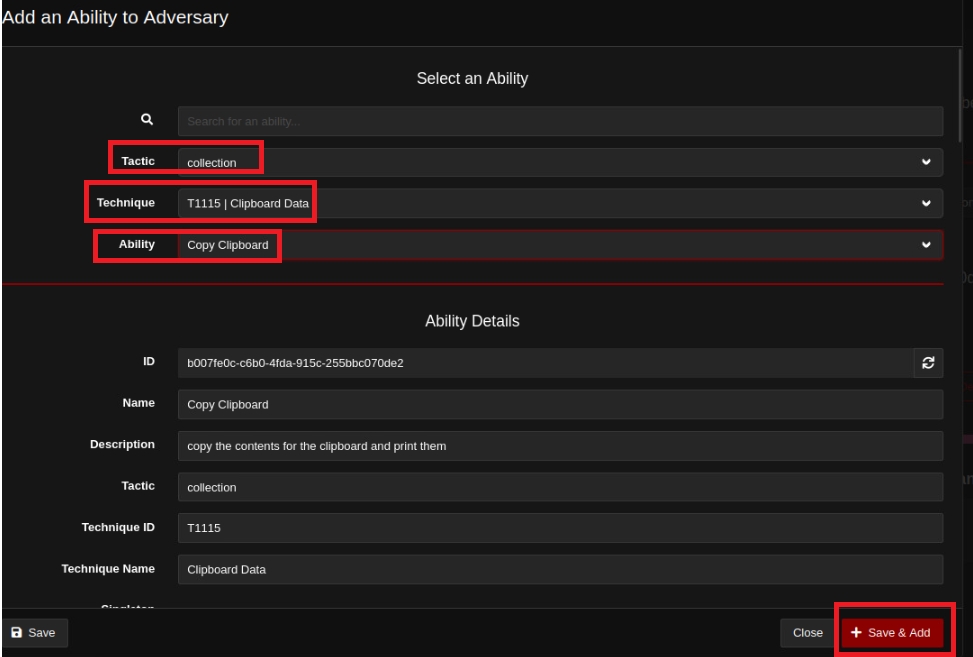Click the Technique Name field
This screenshot has width=973, height=657.
click(x=560, y=570)
